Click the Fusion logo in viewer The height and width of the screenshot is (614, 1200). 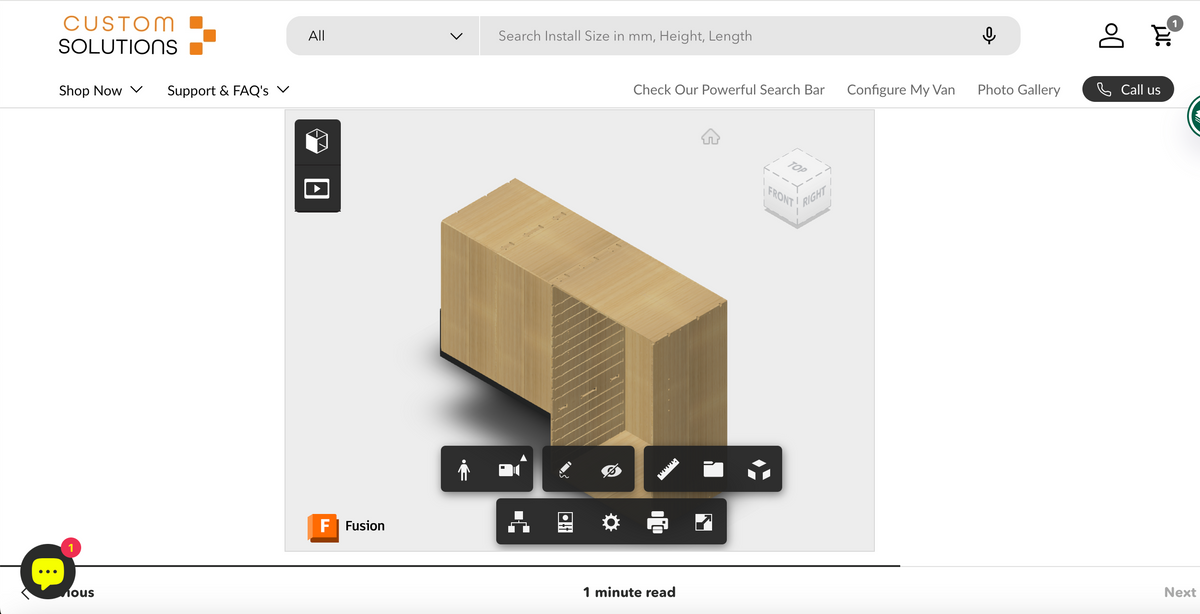pos(346,526)
